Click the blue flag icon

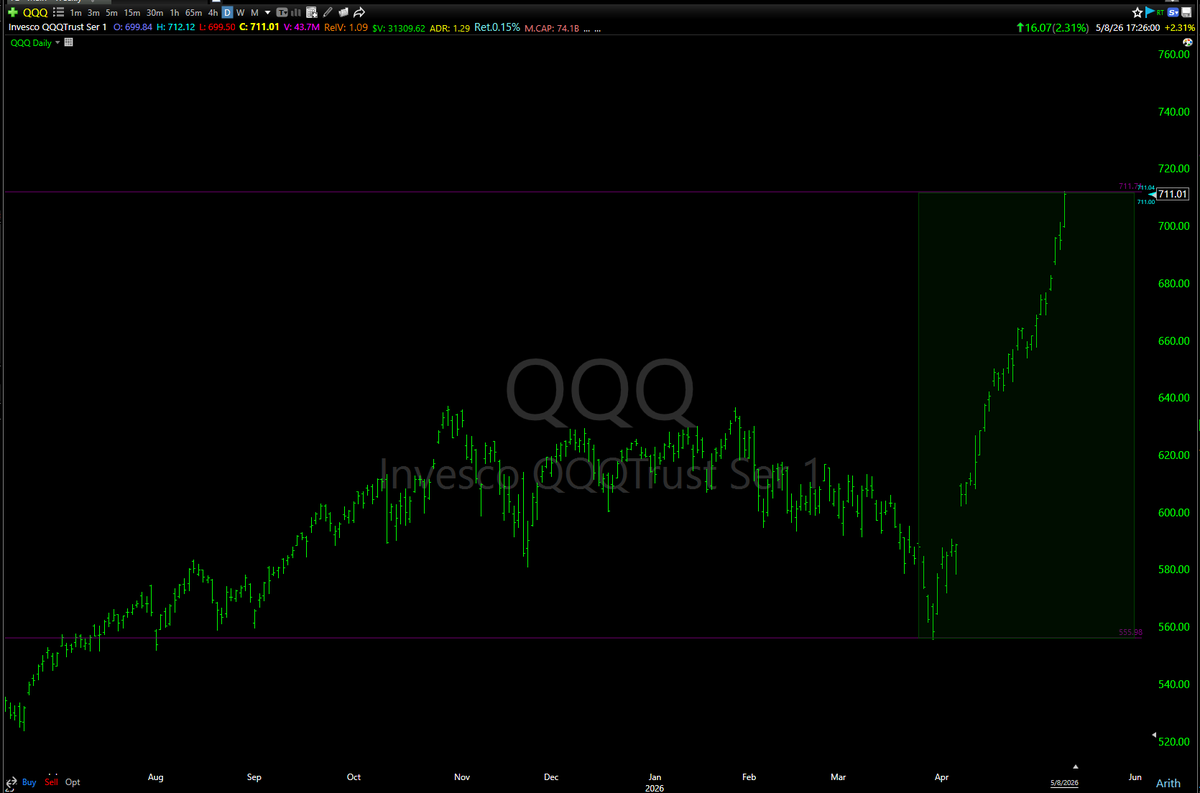(1149, 12)
